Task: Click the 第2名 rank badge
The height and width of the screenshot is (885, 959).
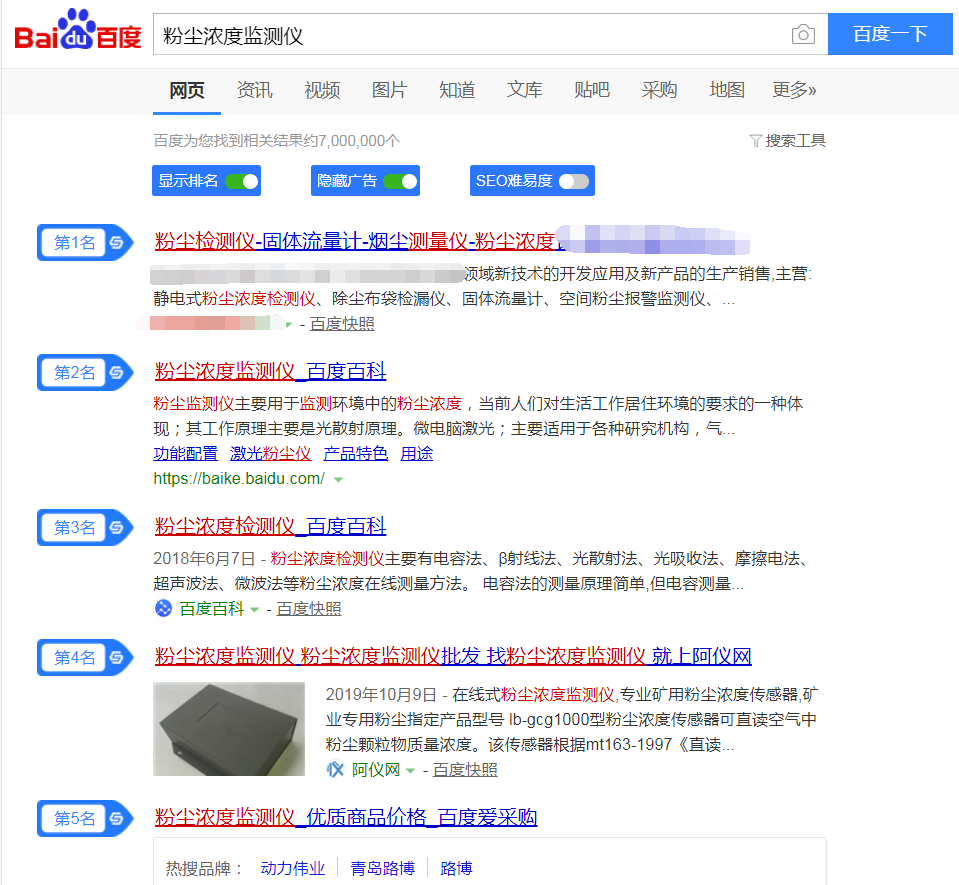Action: click(x=85, y=372)
